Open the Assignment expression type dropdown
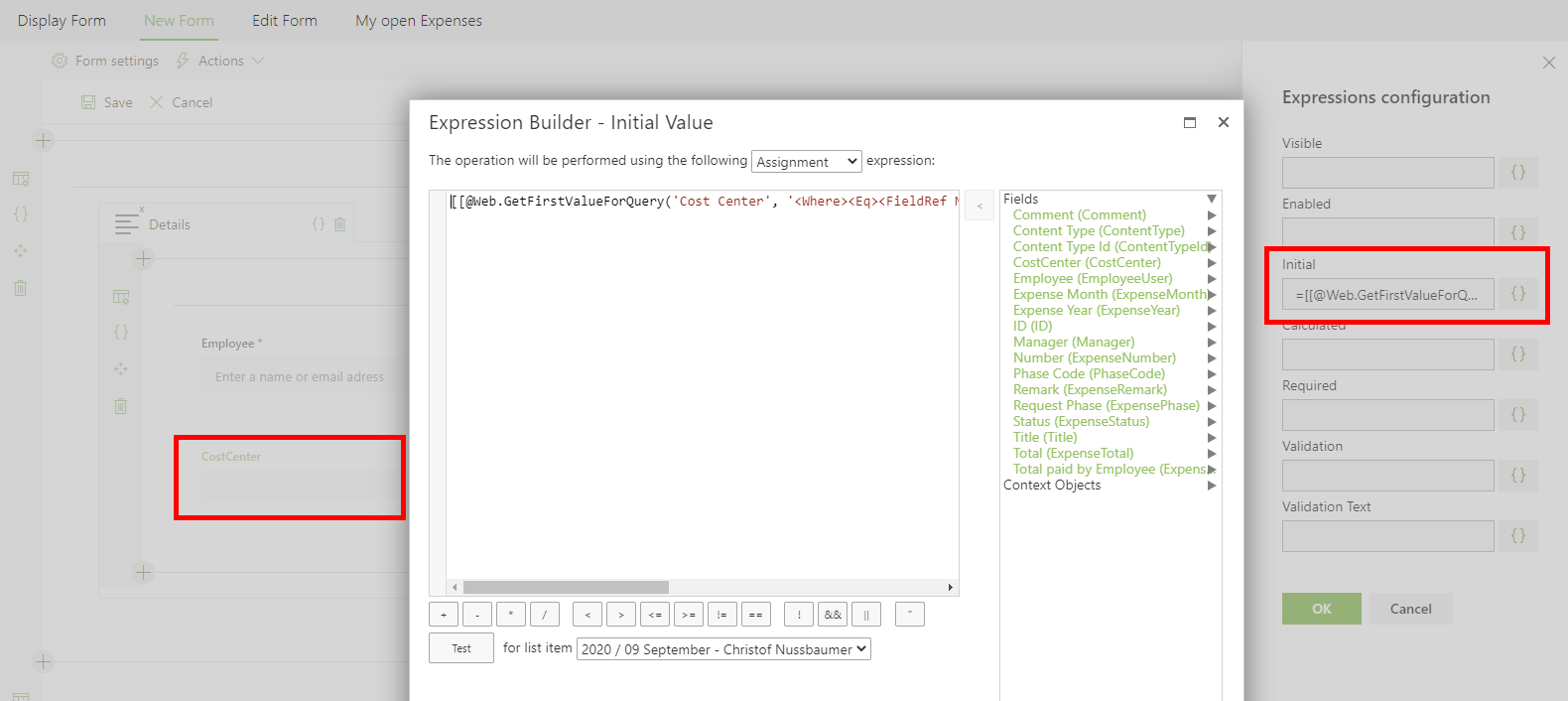 coord(806,161)
